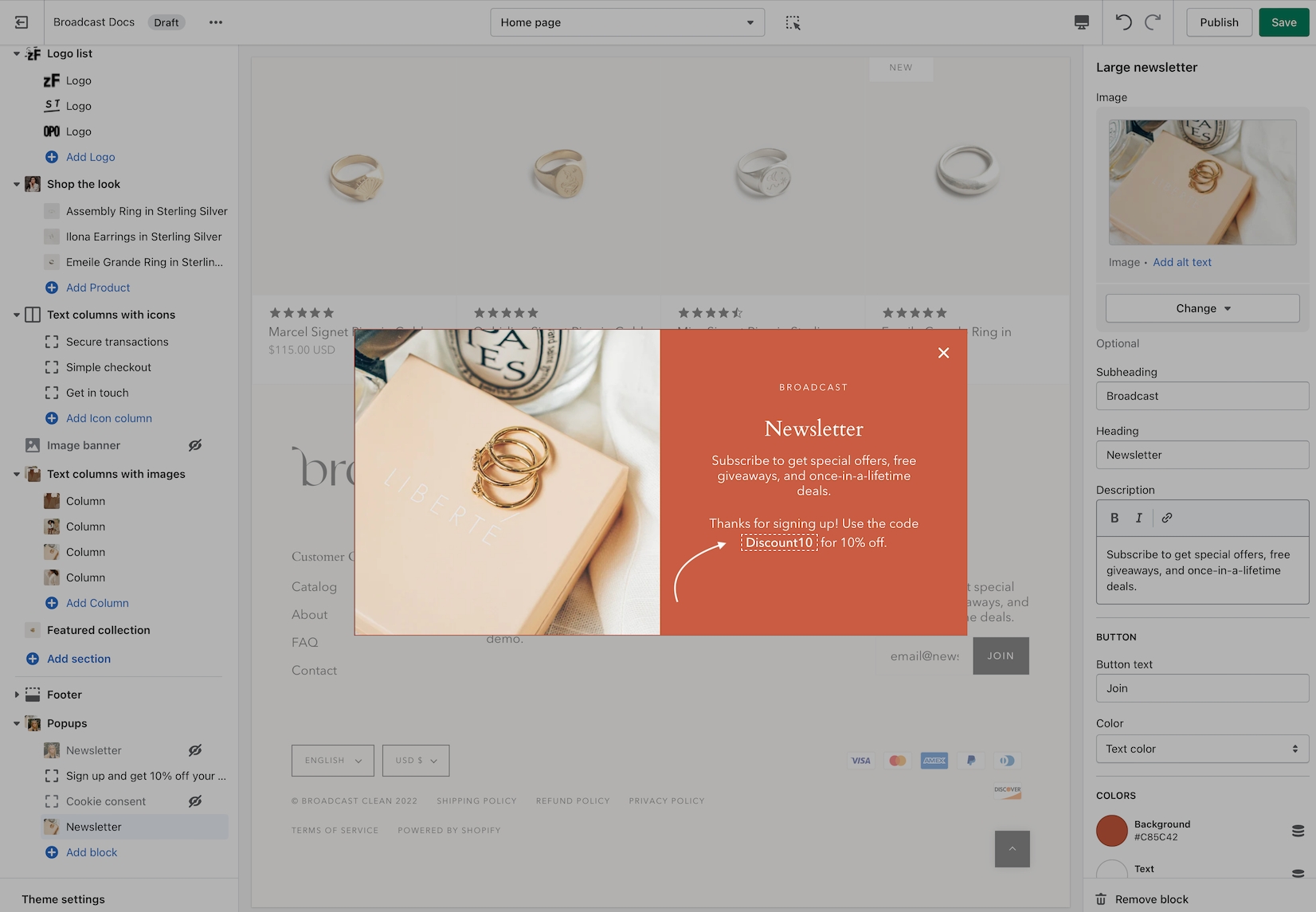The height and width of the screenshot is (912, 1316).
Task: Select the Secure transactions block
Action: point(117,342)
